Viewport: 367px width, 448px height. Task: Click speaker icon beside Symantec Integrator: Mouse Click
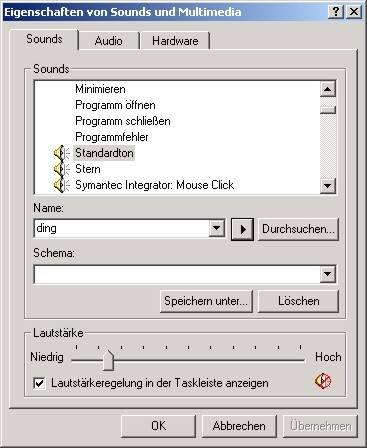[x=62, y=185]
